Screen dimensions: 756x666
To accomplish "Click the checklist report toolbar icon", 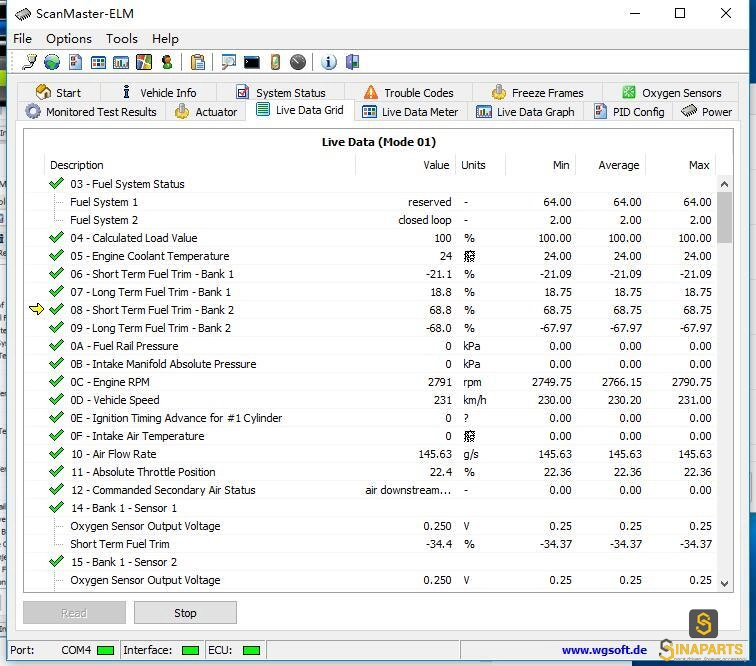I will (x=75, y=62).
